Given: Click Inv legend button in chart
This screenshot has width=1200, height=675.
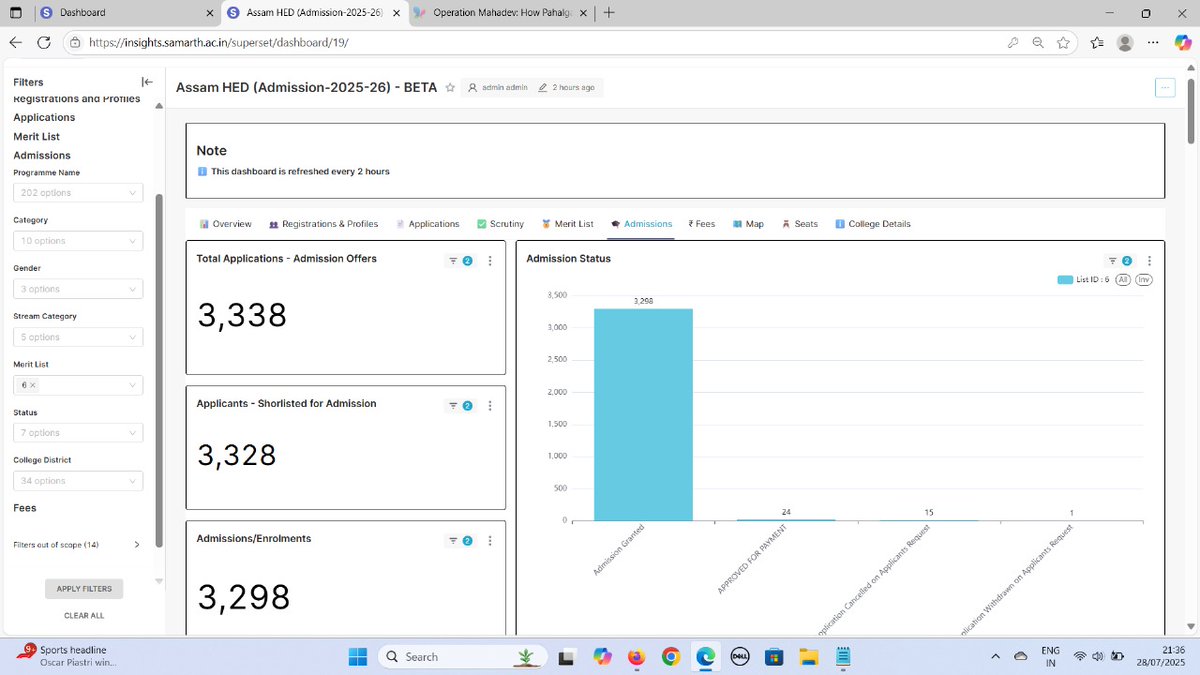Looking at the screenshot, I should click(1144, 280).
